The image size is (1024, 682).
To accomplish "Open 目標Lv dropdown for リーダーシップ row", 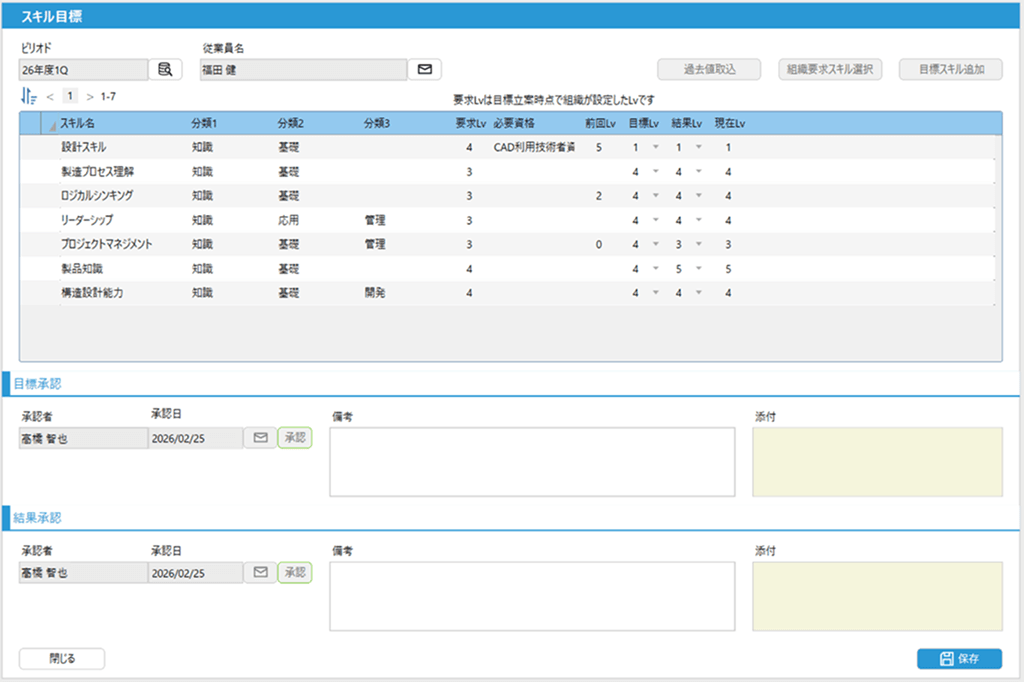I will click(x=655, y=220).
